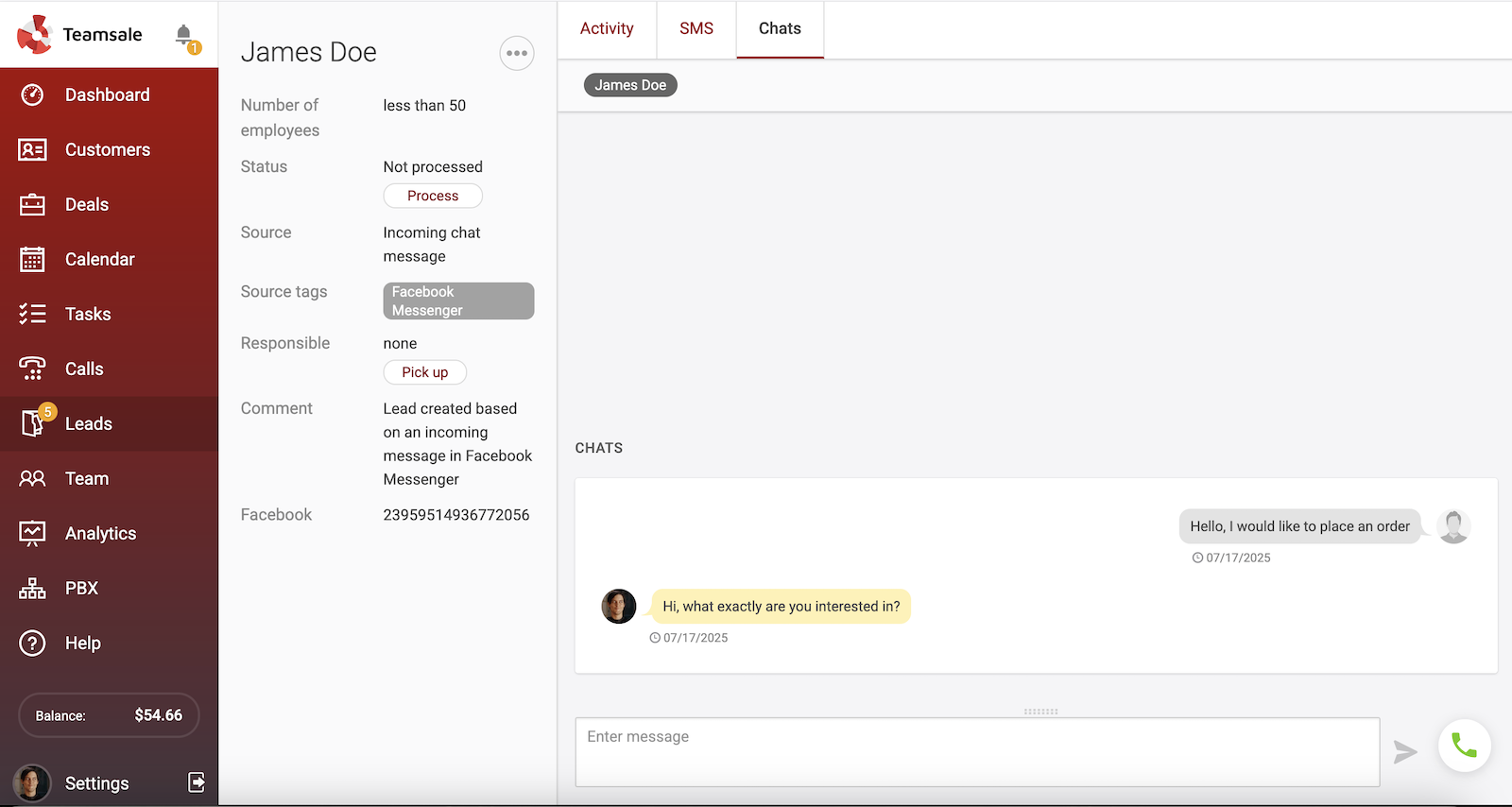Click the Facebook ID 23959514936772056

pyautogui.click(x=456, y=515)
